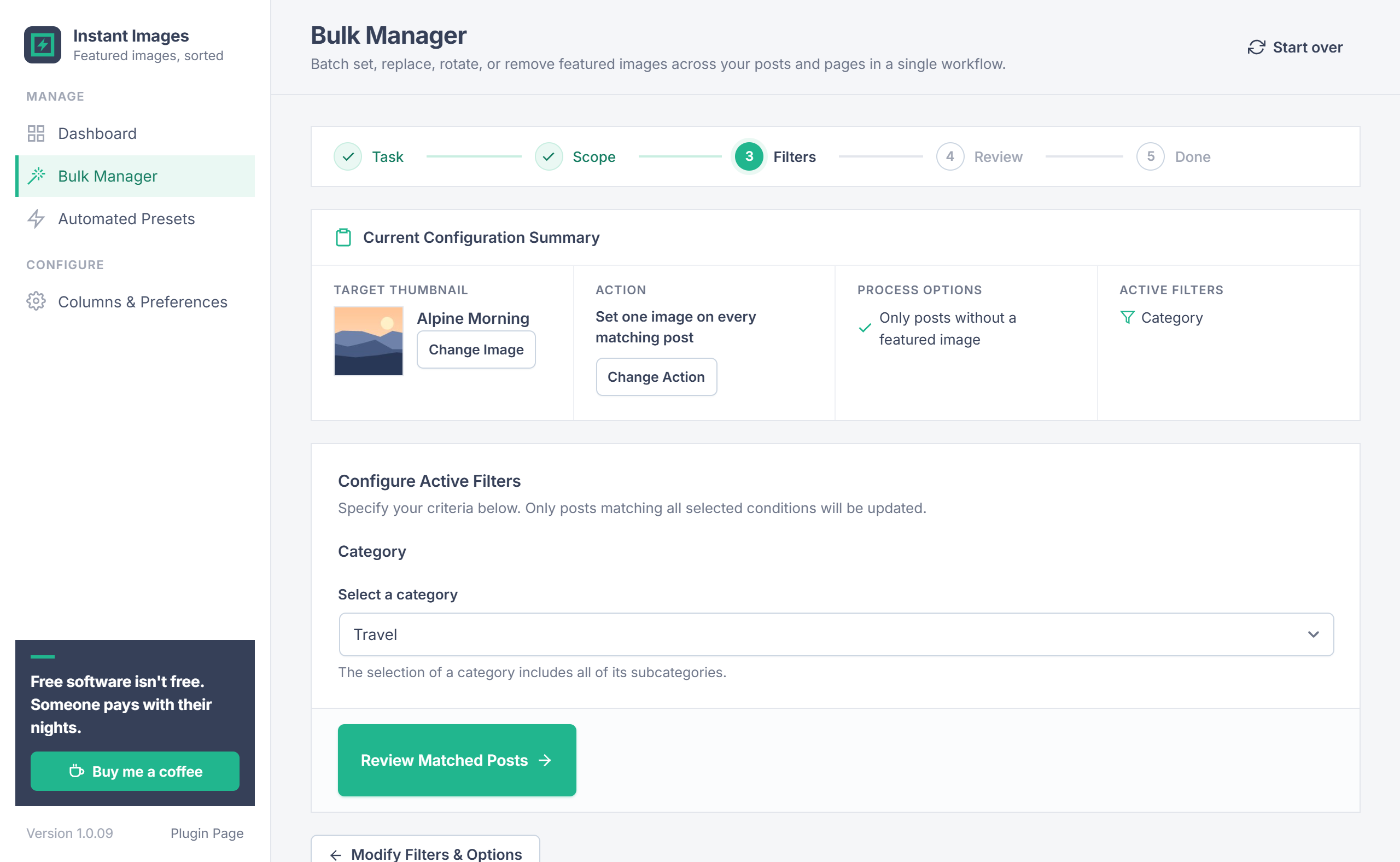Select step 4 Review circle
The height and width of the screenshot is (862, 1400).
tap(950, 156)
